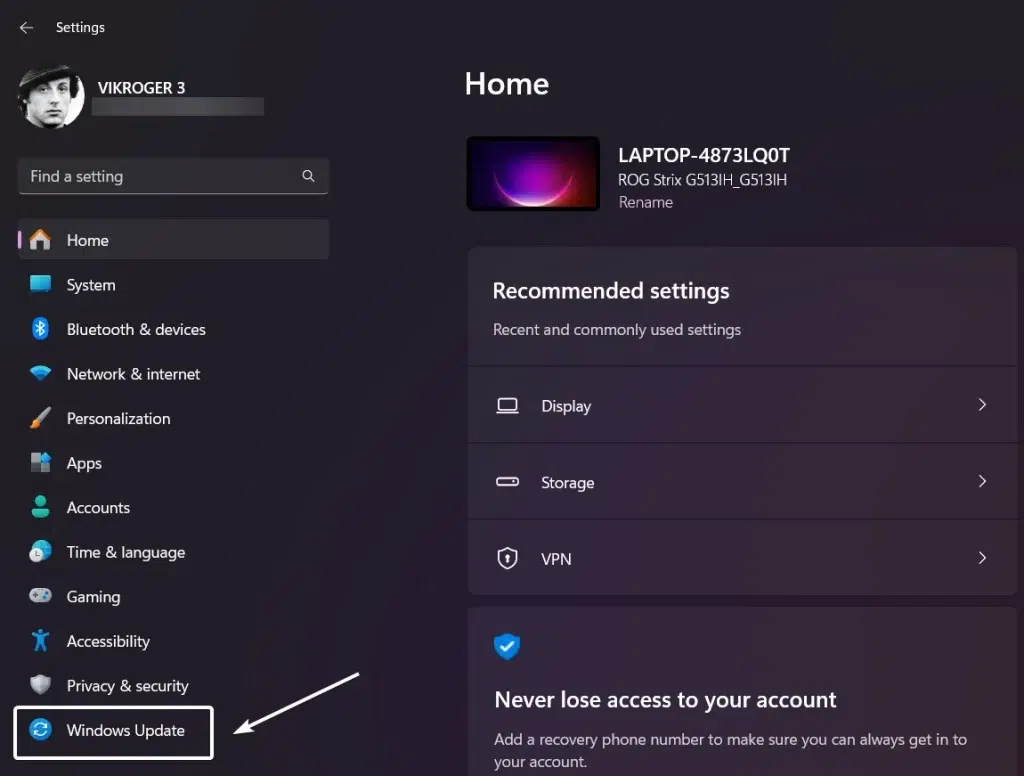Expand the Storage setting chevron
Screen dimensions: 1024x776
982,481
